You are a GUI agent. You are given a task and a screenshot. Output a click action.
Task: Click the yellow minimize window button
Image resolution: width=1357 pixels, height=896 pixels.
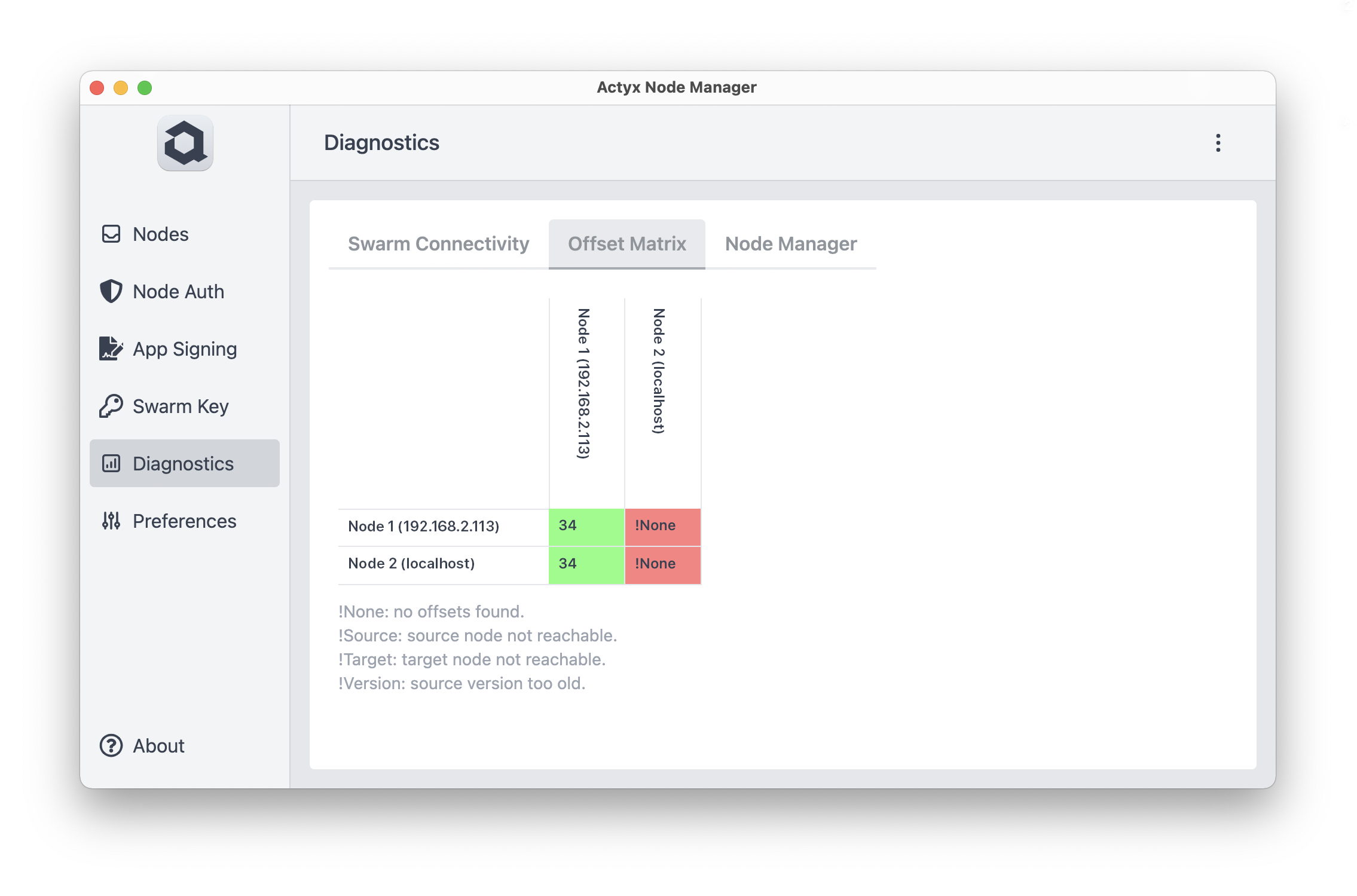point(121,88)
